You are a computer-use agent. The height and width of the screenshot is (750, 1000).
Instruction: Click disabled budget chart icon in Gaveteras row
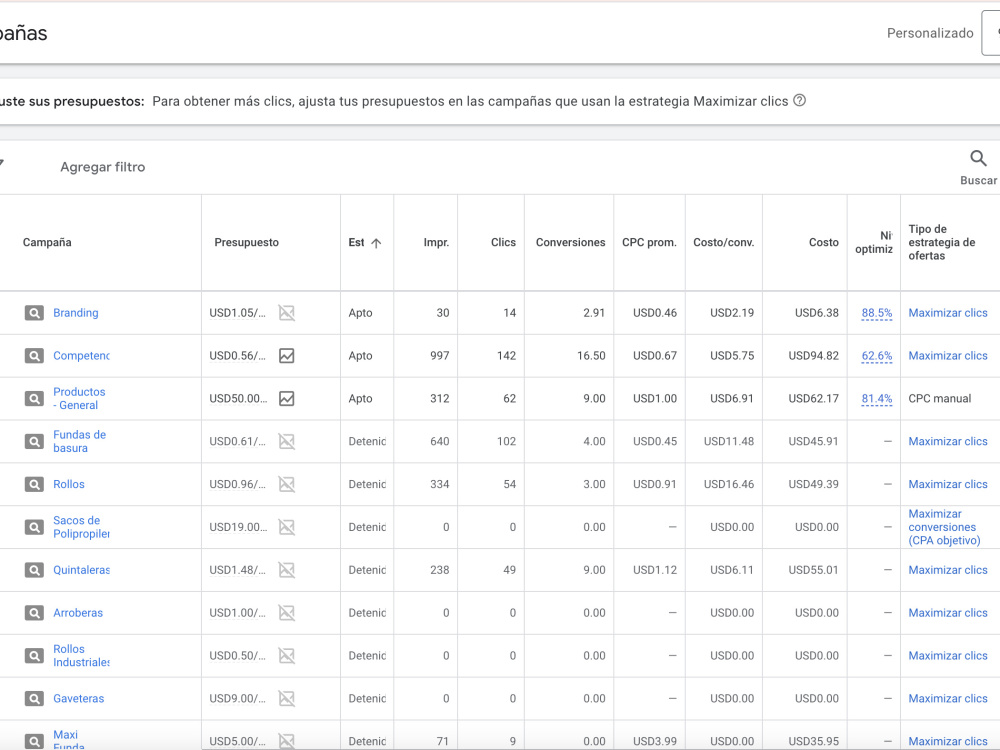click(287, 698)
